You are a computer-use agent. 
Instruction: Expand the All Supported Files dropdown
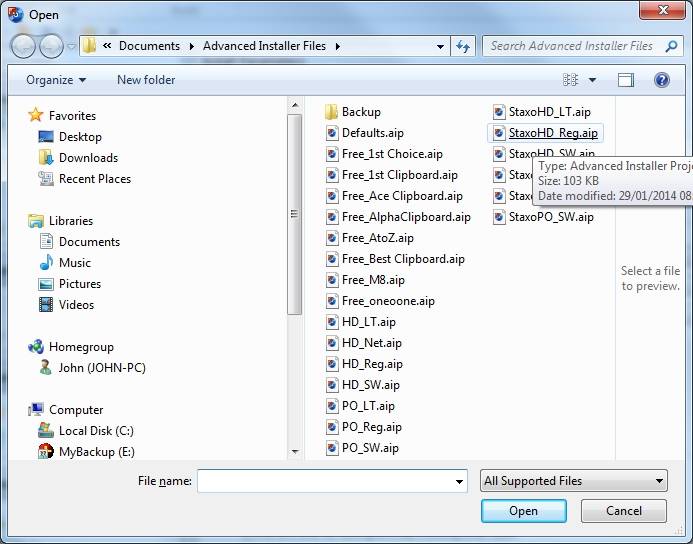pos(659,481)
